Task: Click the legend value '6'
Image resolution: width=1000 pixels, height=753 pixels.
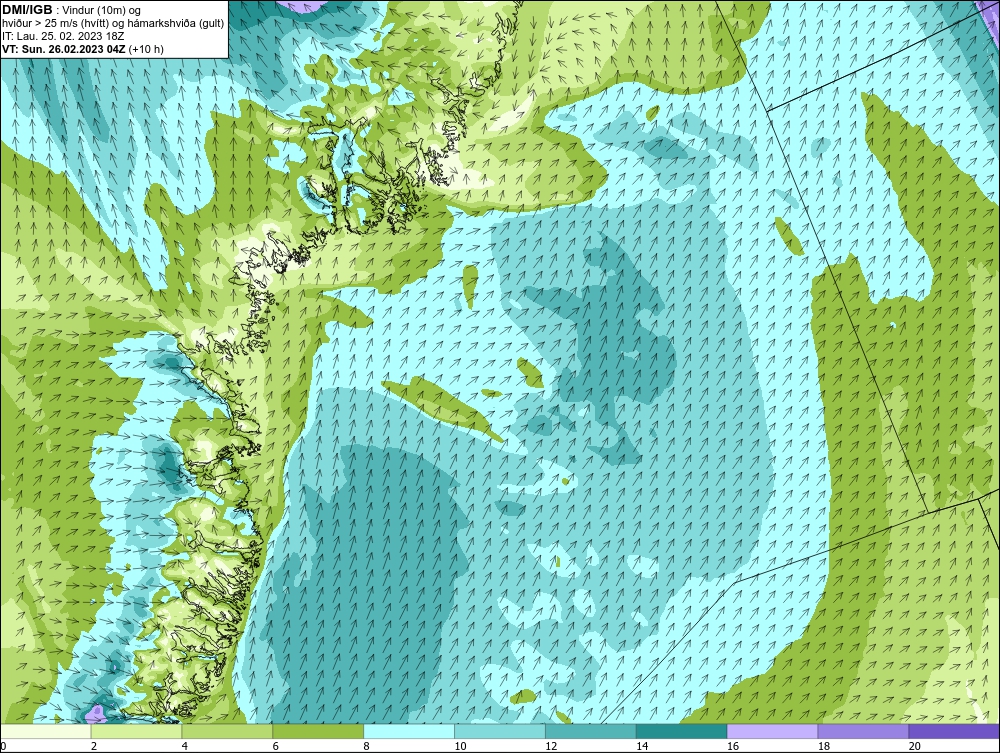Action: pos(276,746)
